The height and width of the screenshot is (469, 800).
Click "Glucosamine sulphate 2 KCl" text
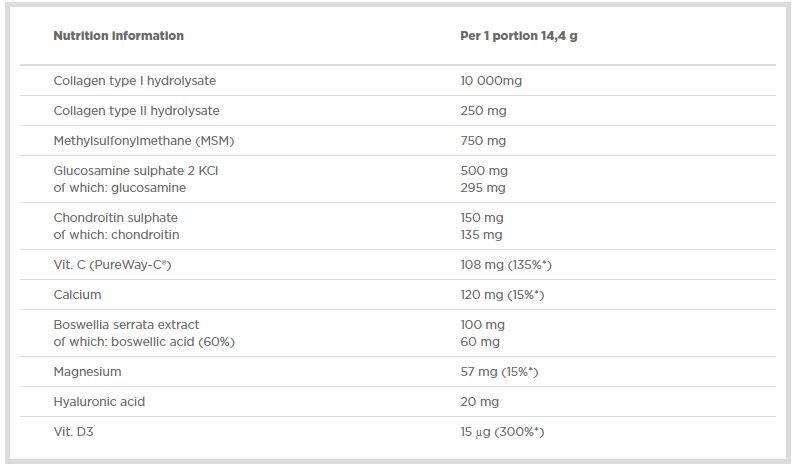tap(135, 171)
